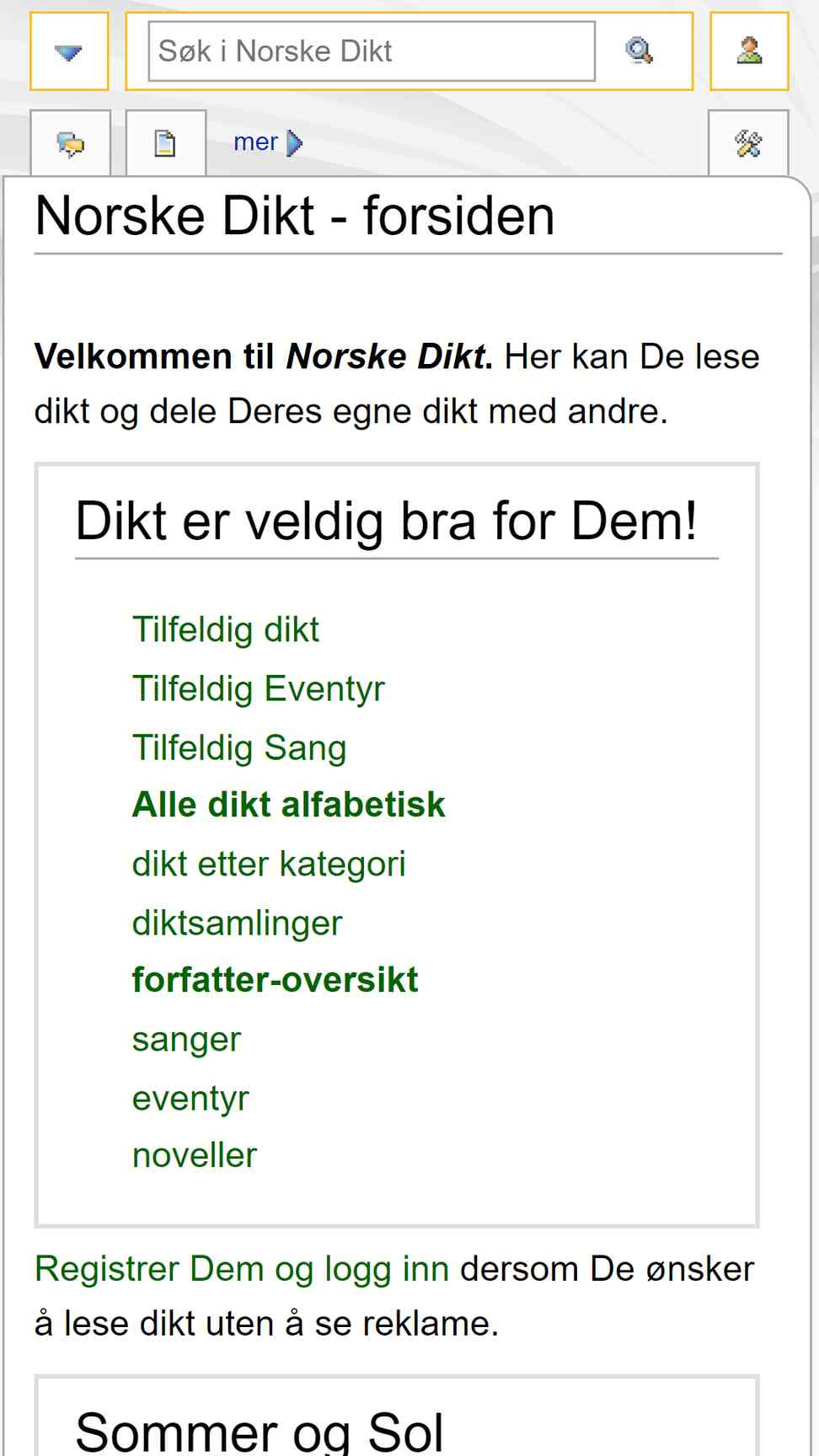Open the tools wrench icon
This screenshot has width=819, height=1456.
[748, 144]
